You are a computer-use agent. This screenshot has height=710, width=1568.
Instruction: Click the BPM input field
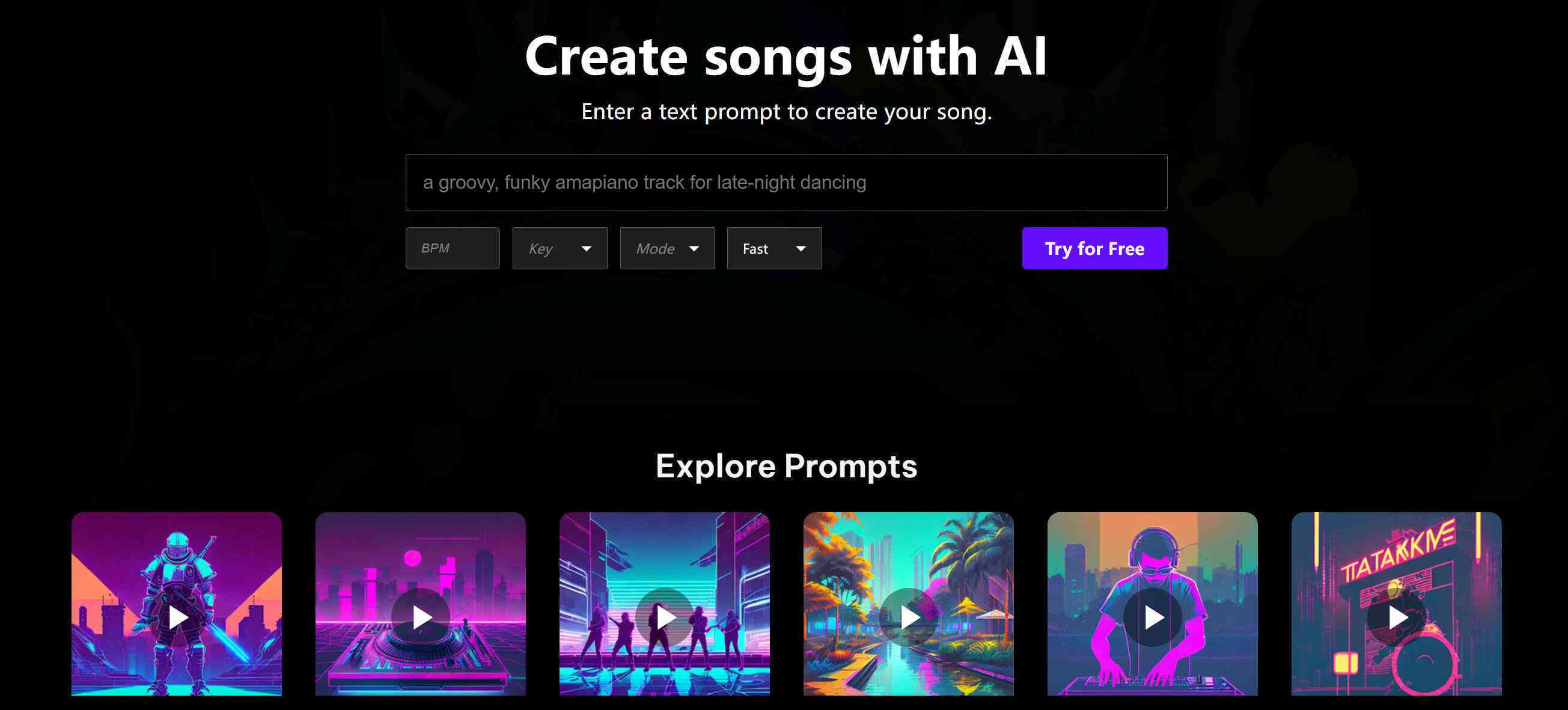click(452, 248)
